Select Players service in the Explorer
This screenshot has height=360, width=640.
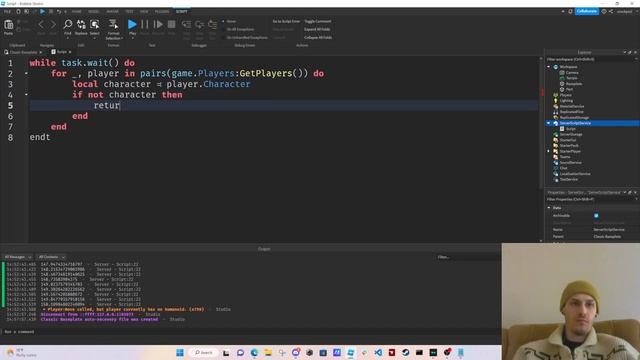tap(565, 95)
